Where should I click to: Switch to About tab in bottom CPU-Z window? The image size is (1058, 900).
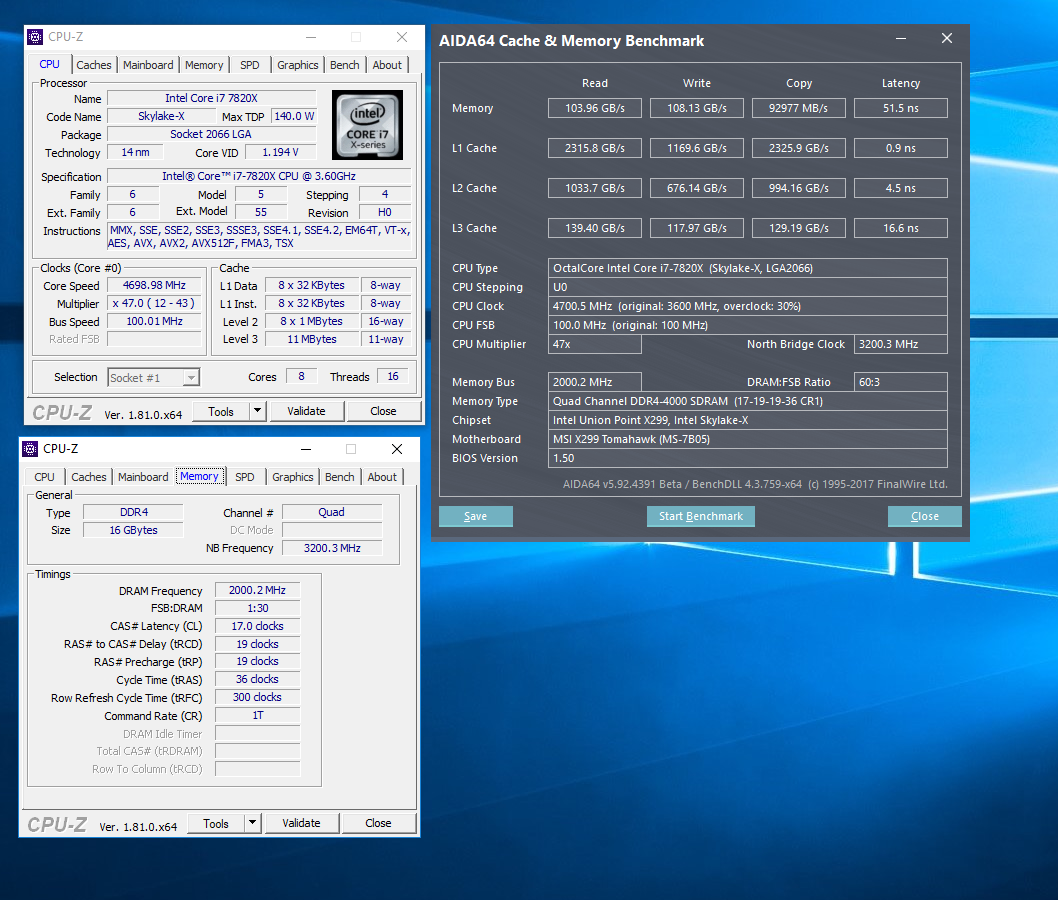(382, 477)
